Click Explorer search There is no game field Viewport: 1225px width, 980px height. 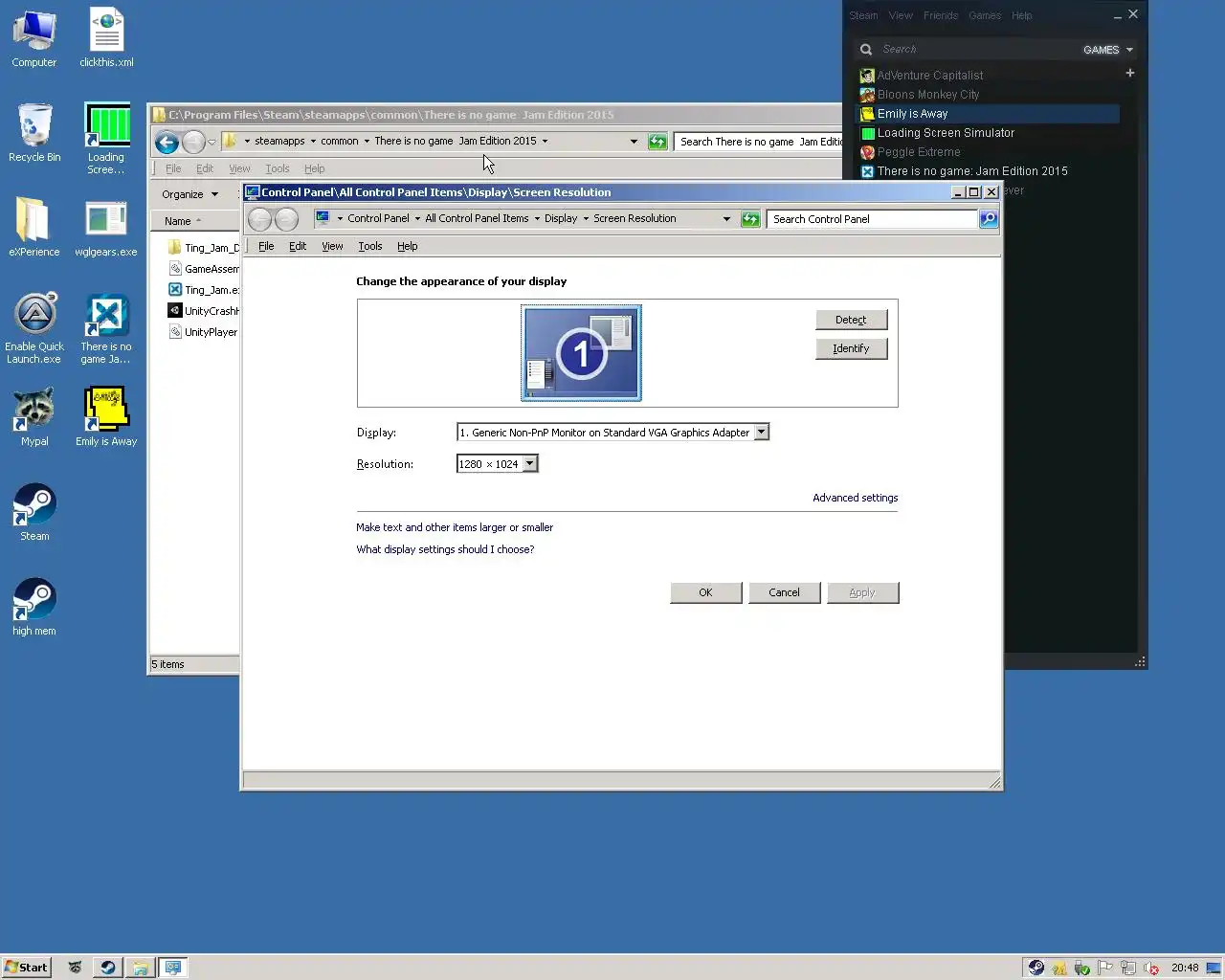[758, 142]
